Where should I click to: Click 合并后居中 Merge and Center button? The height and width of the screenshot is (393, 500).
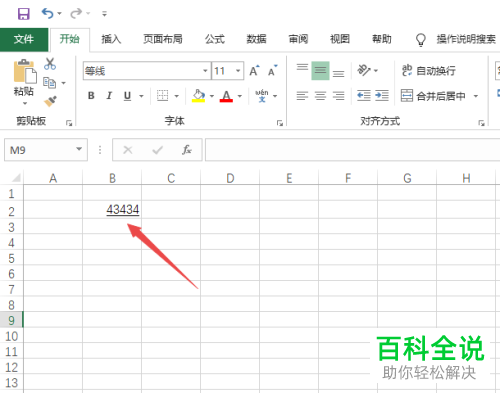tap(433, 96)
